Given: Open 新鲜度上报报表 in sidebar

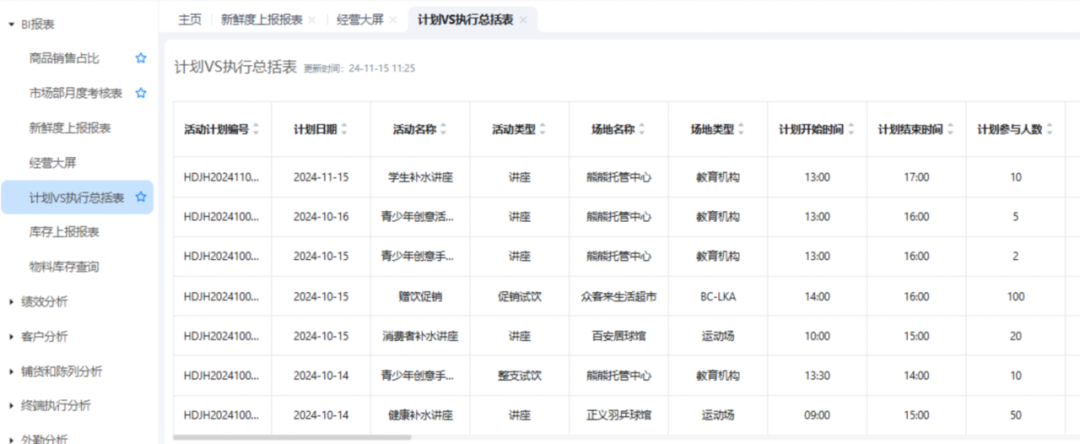Looking at the screenshot, I should (x=70, y=128).
